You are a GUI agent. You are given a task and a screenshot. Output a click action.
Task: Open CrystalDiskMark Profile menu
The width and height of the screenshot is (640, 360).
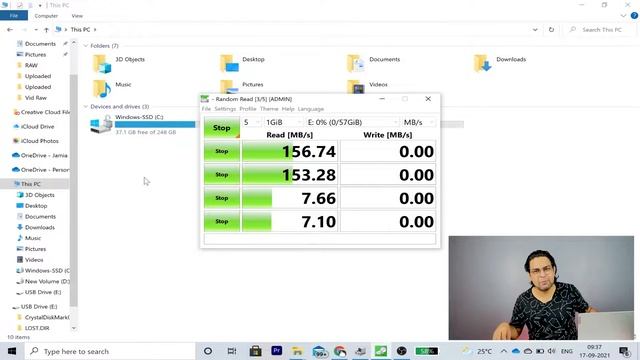(x=248, y=109)
